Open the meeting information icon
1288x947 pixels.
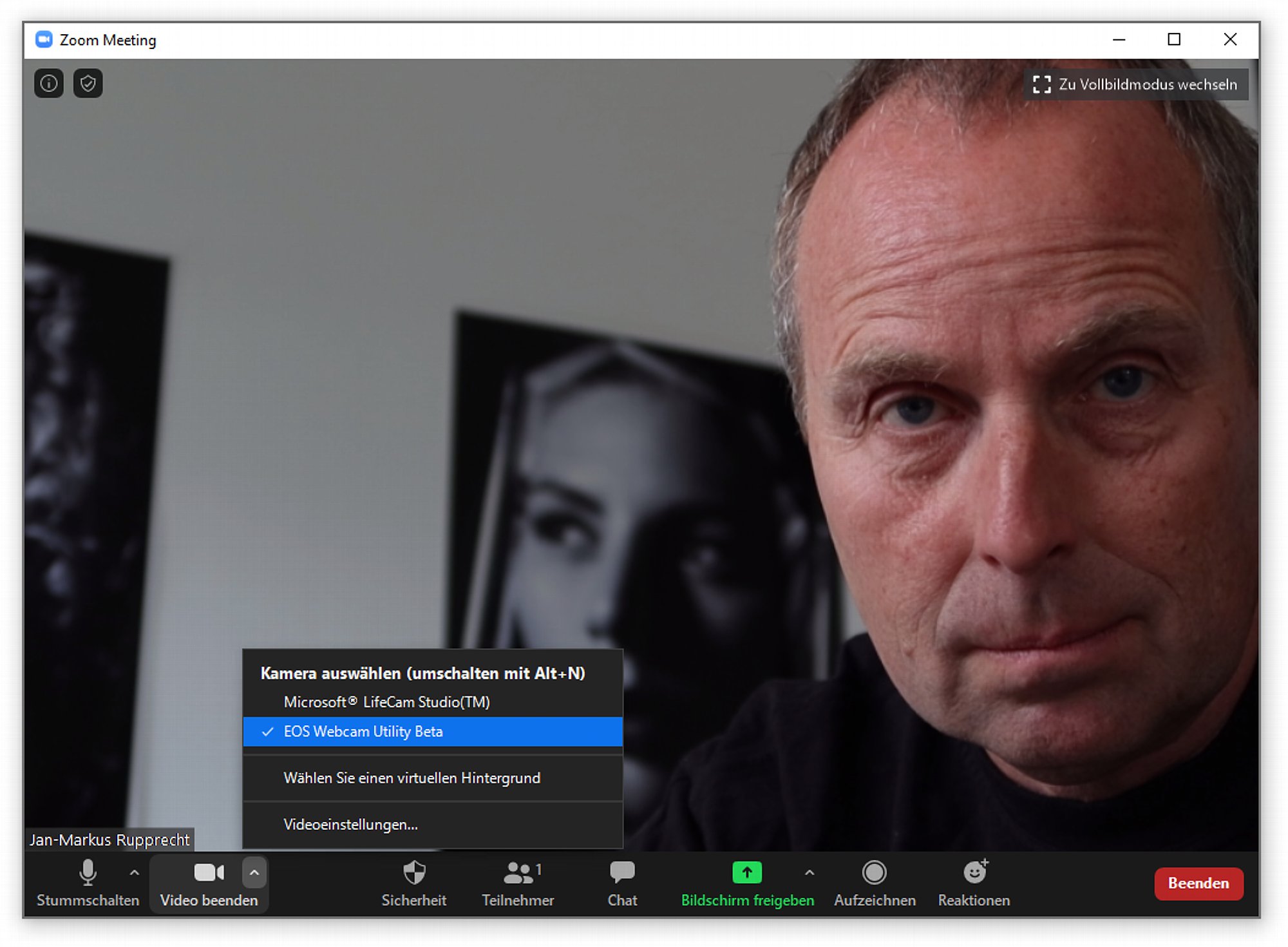point(49,83)
